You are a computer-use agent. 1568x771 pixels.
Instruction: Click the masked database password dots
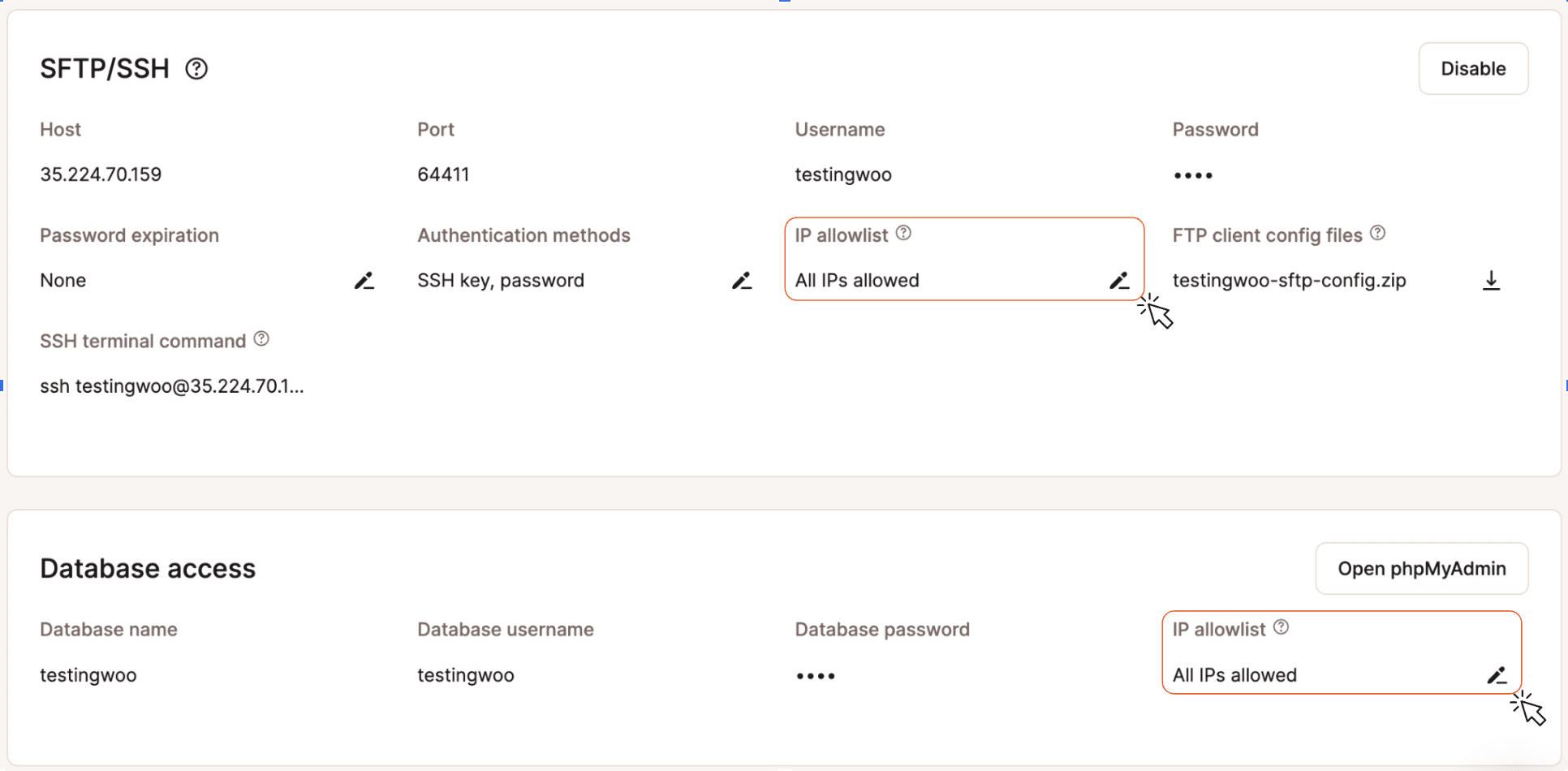(816, 676)
